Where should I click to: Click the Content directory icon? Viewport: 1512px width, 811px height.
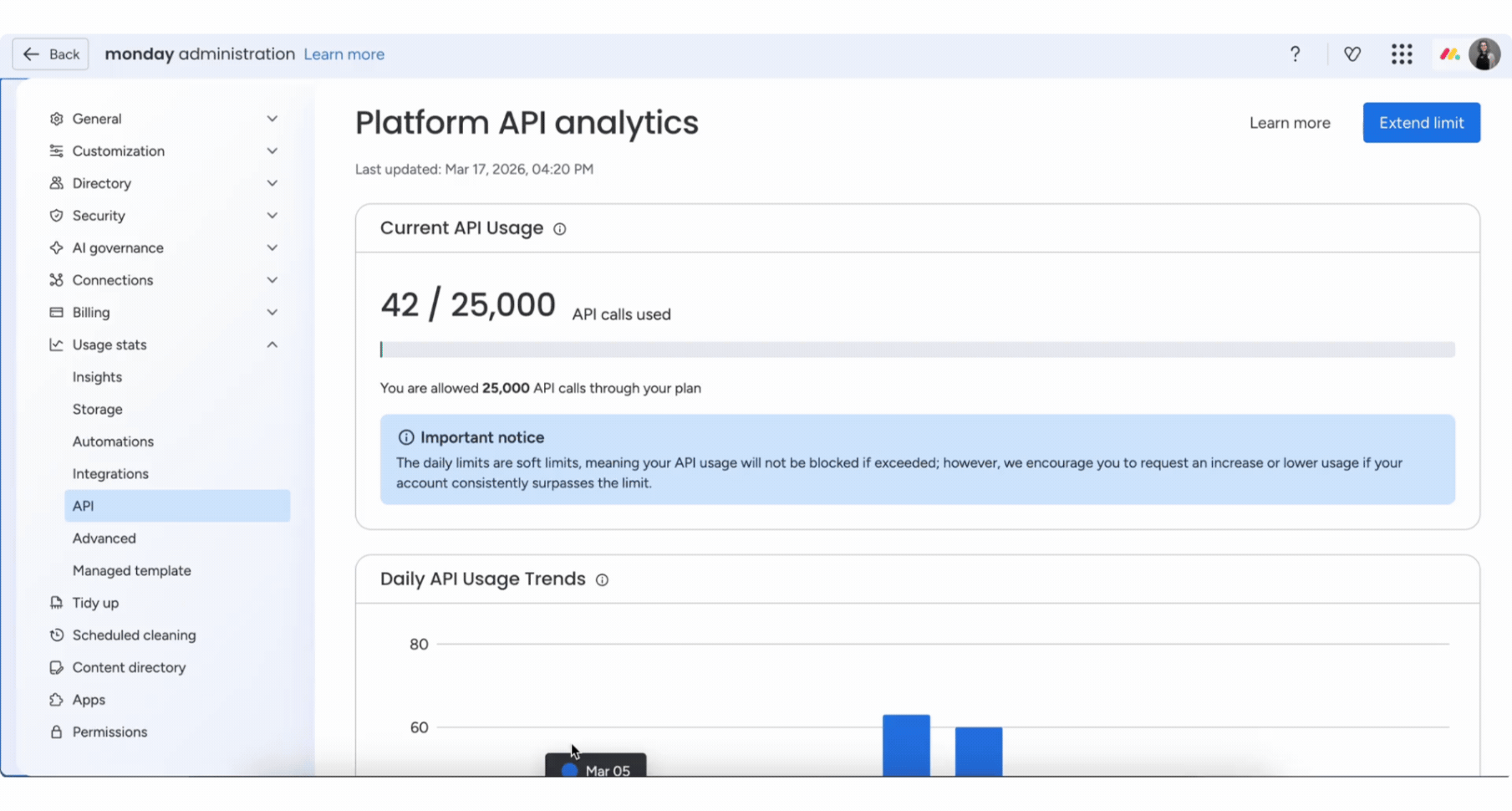point(56,668)
